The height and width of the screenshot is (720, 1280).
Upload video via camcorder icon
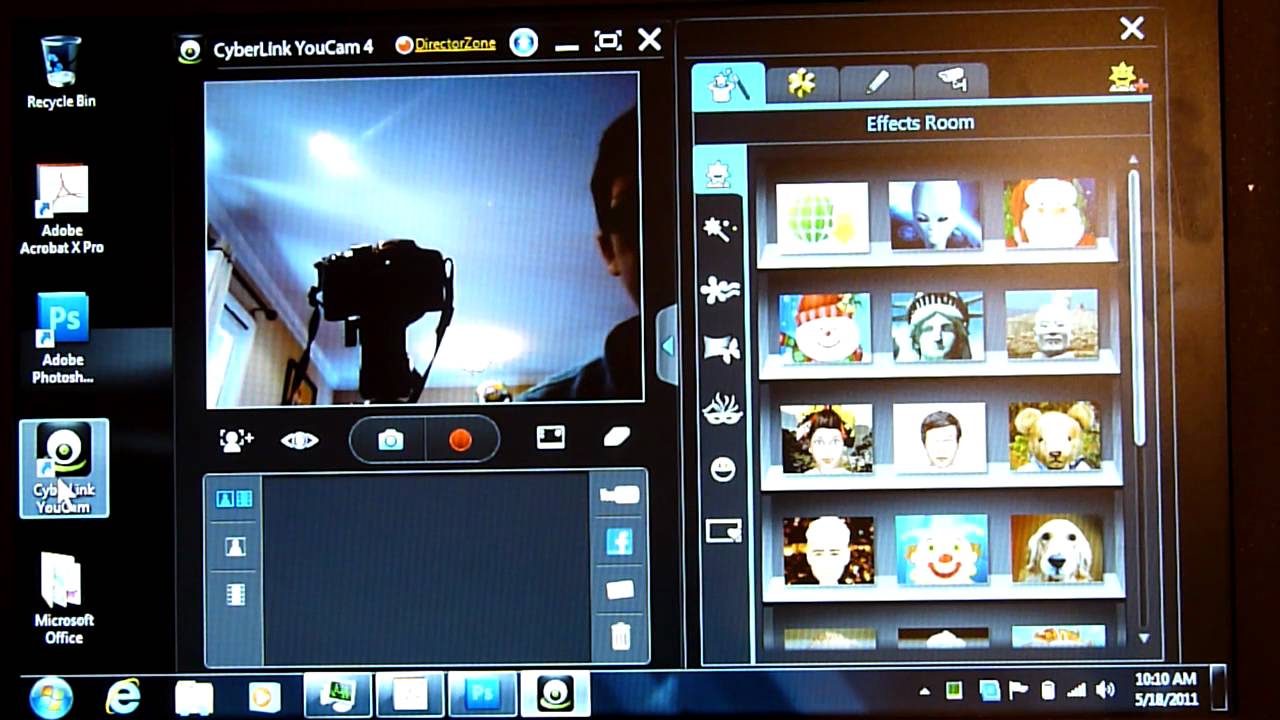[x=619, y=495]
